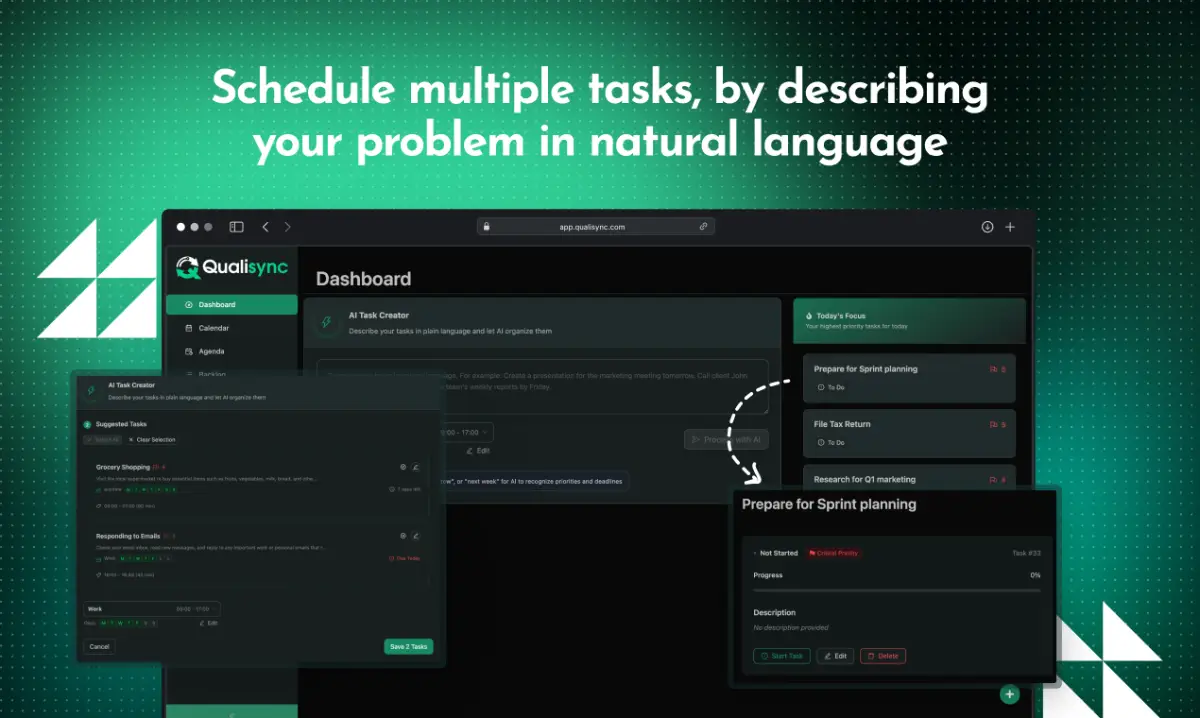Click the green floating add task button
Screen dimensions: 1200x718
(x=1009, y=694)
